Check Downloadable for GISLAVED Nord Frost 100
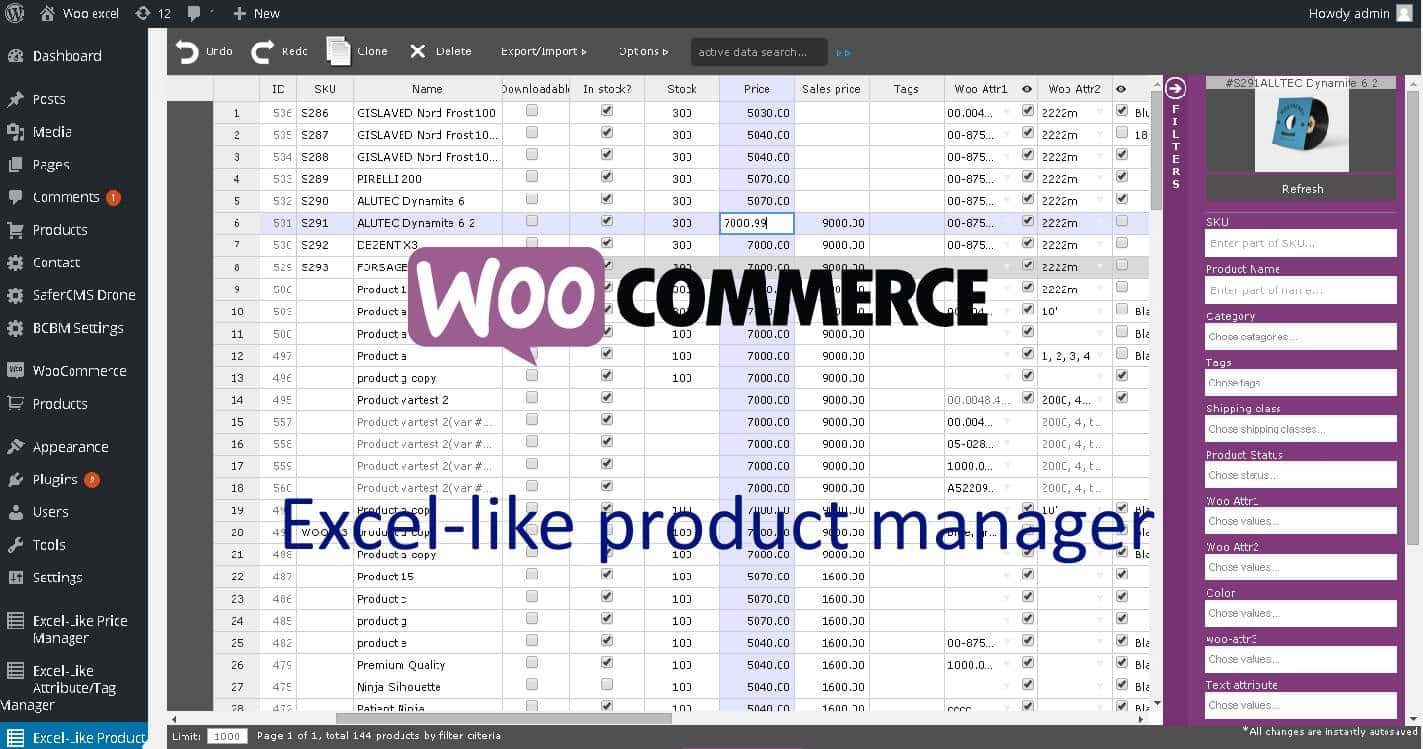The width and height of the screenshot is (1423, 749). click(532, 111)
